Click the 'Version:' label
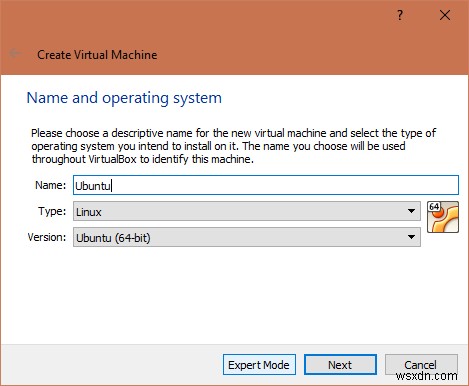Screen dimensions: 469x386 click(x=47, y=237)
